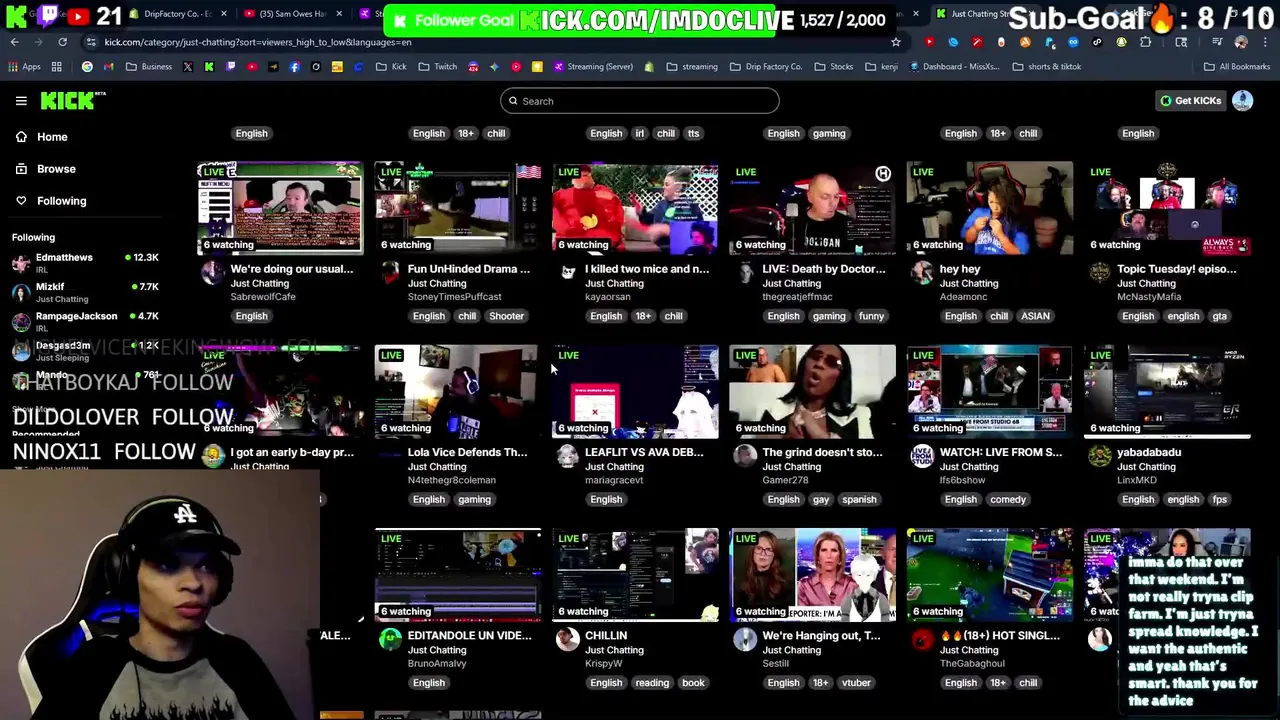Open the Chrome three-dot menu

click(1264, 42)
